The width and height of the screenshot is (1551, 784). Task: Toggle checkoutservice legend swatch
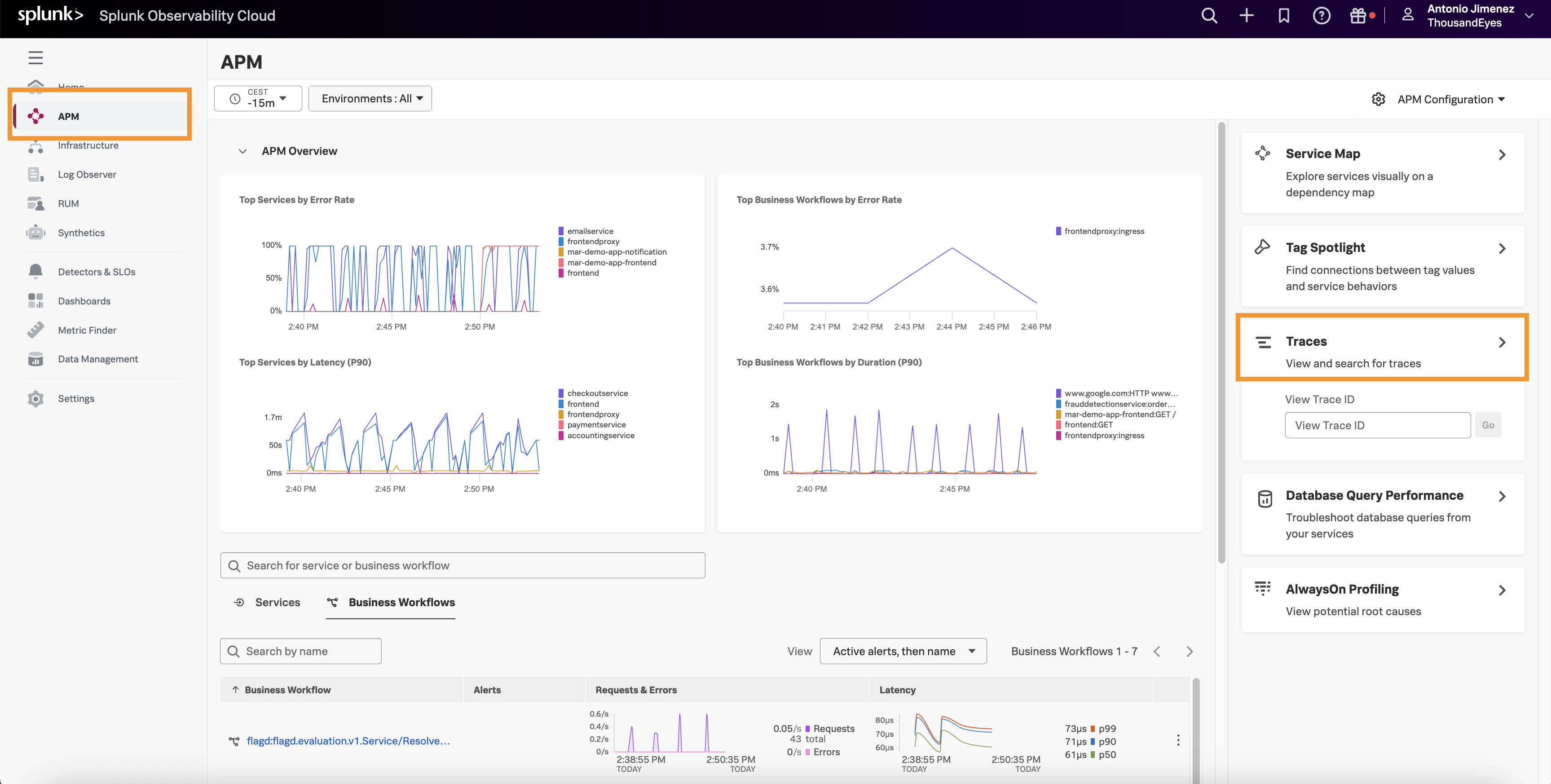coord(561,393)
